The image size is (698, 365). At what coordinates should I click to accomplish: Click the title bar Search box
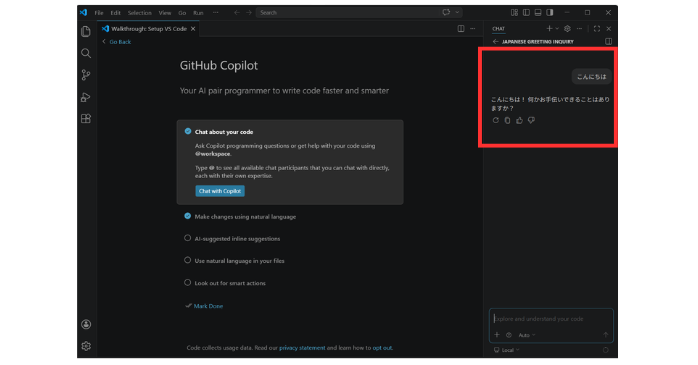coord(347,12)
